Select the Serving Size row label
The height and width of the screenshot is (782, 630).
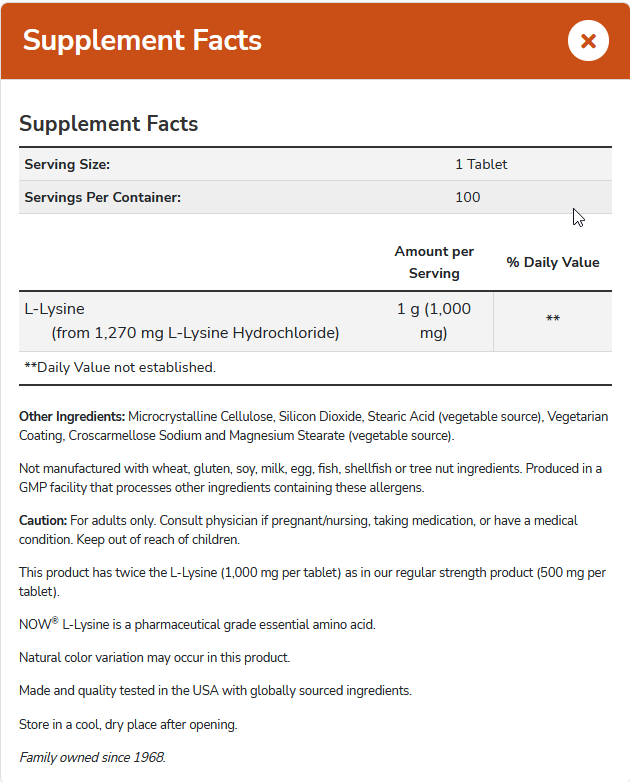click(x=67, y=164)
